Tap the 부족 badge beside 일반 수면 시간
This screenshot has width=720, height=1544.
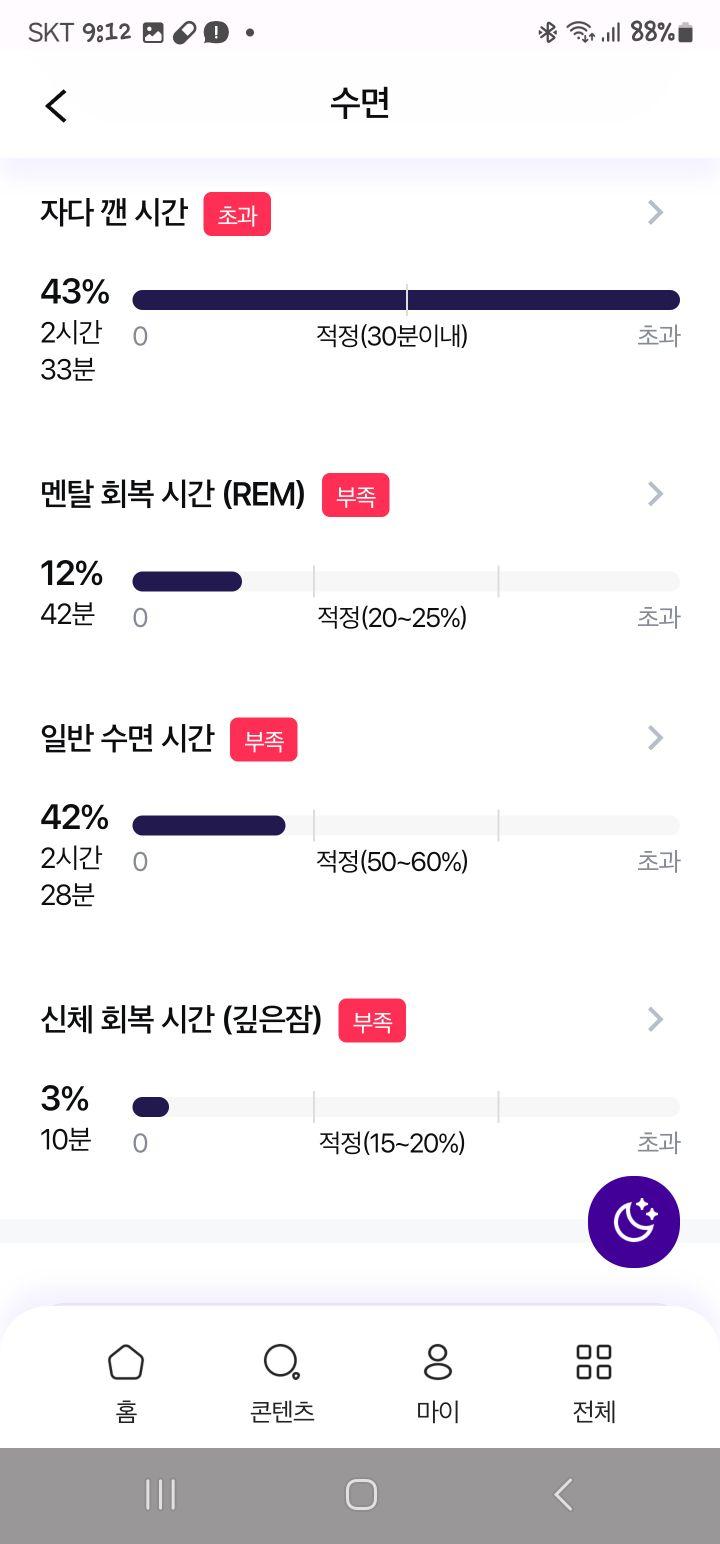264,740
